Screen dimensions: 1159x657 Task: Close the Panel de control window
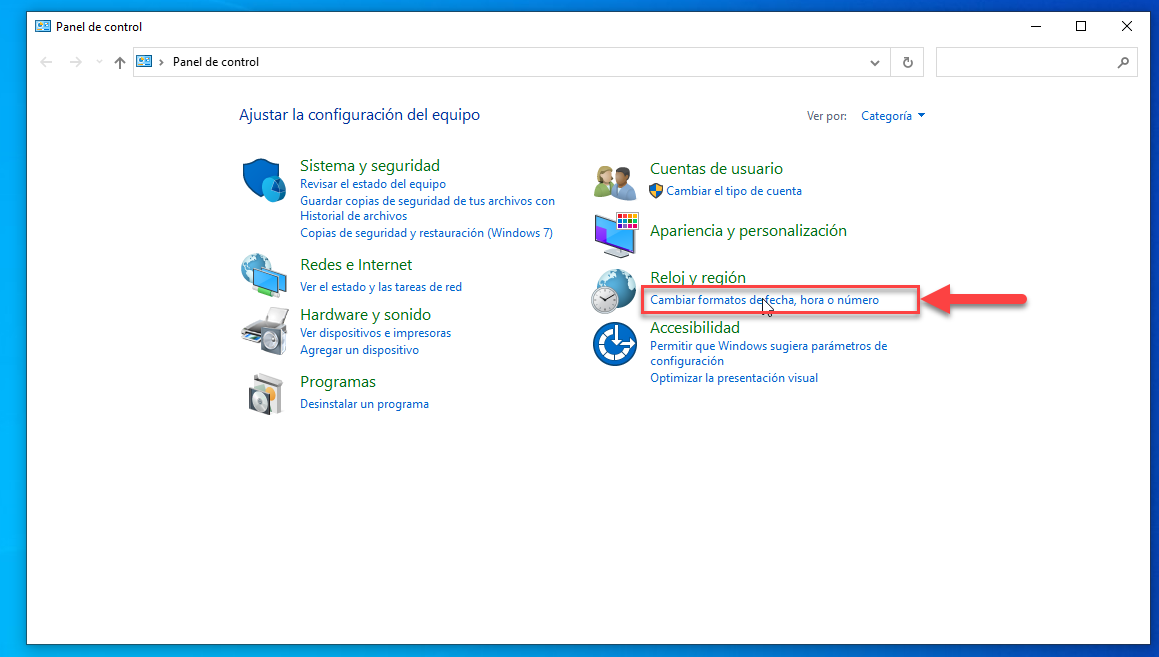click(1126, 27)
